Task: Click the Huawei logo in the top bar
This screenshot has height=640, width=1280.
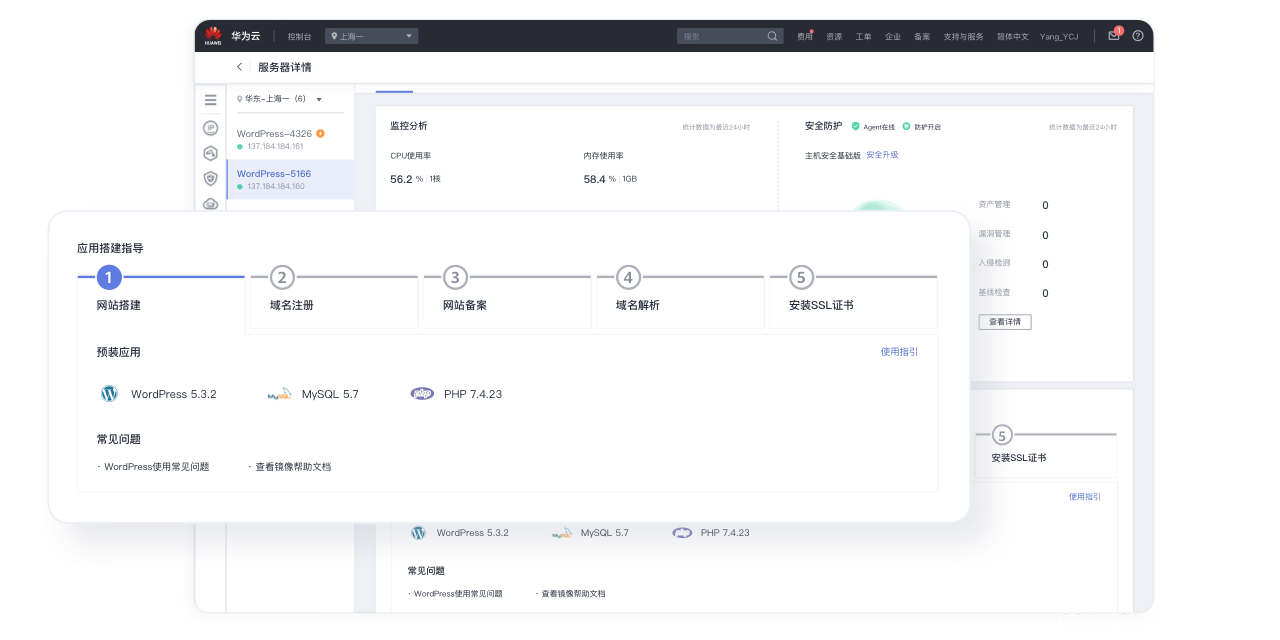Action: click(213, 35)
